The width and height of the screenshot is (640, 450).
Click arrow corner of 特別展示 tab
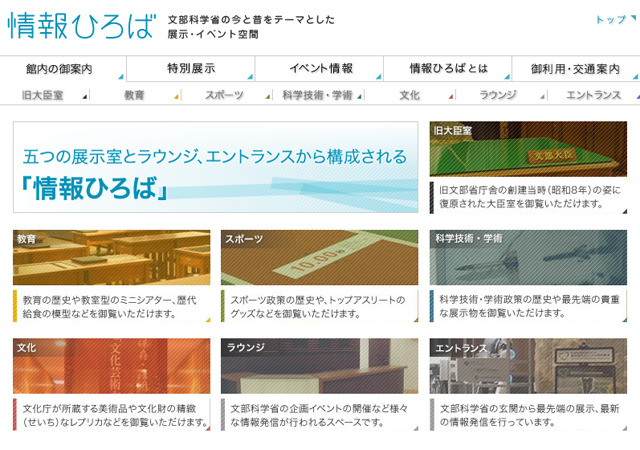250,77
